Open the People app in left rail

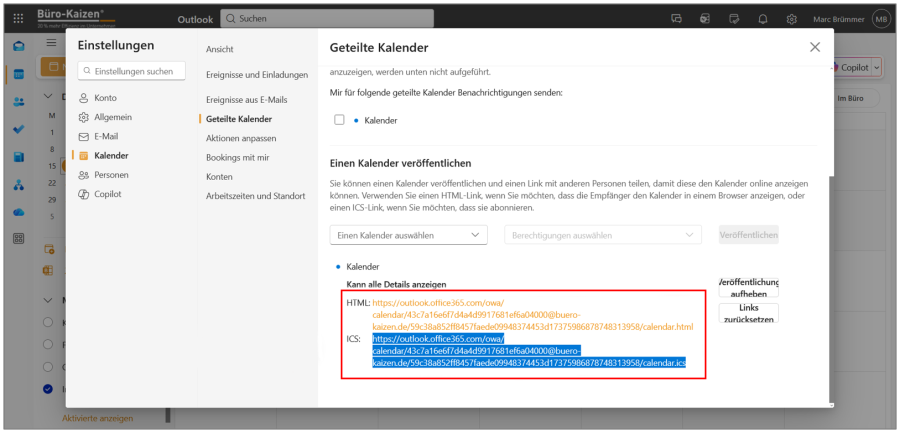19,102
